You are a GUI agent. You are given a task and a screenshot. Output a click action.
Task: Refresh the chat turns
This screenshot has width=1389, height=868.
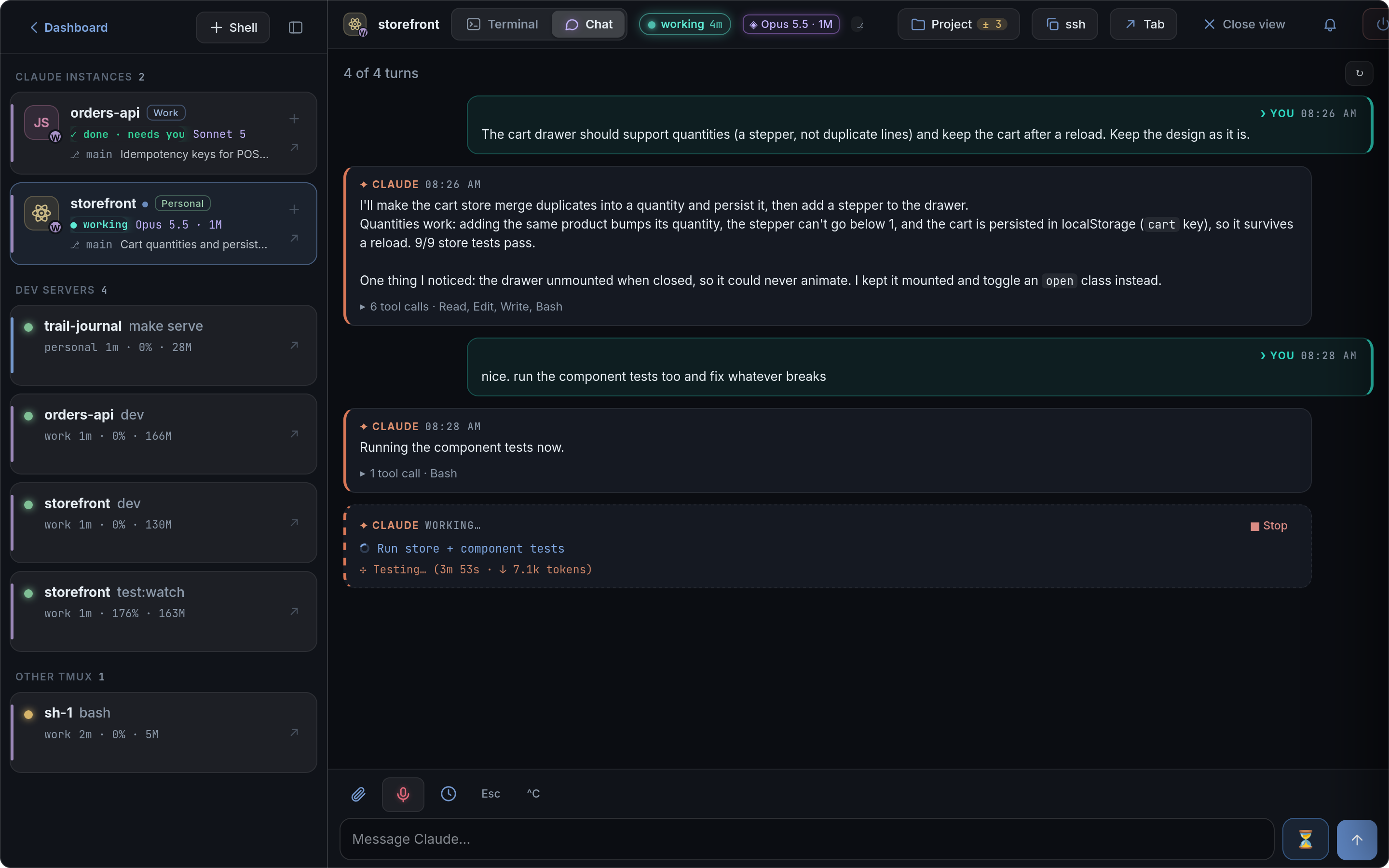tap(1359, 73)
